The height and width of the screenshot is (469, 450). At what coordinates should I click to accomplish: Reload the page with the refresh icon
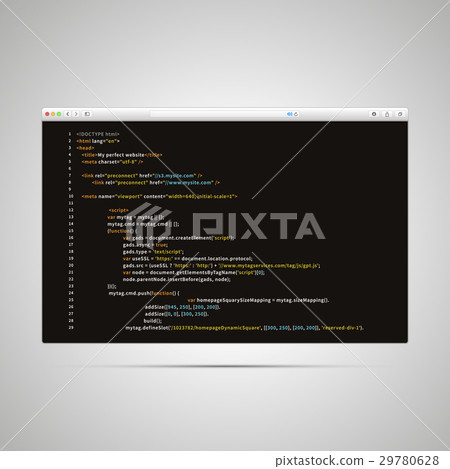click(x=295, y=114)
